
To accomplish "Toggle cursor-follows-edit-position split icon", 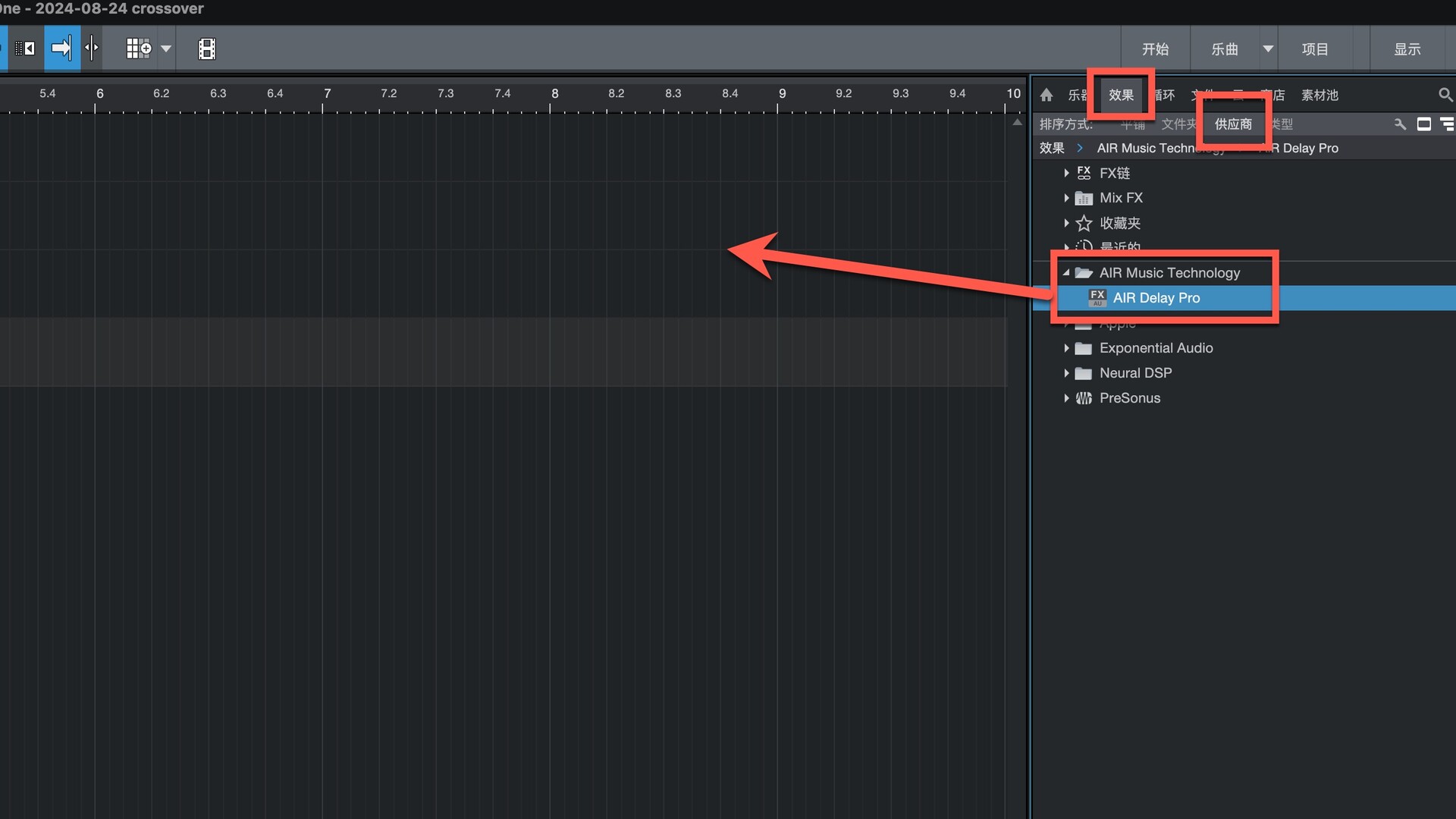I will pos(91,49).
